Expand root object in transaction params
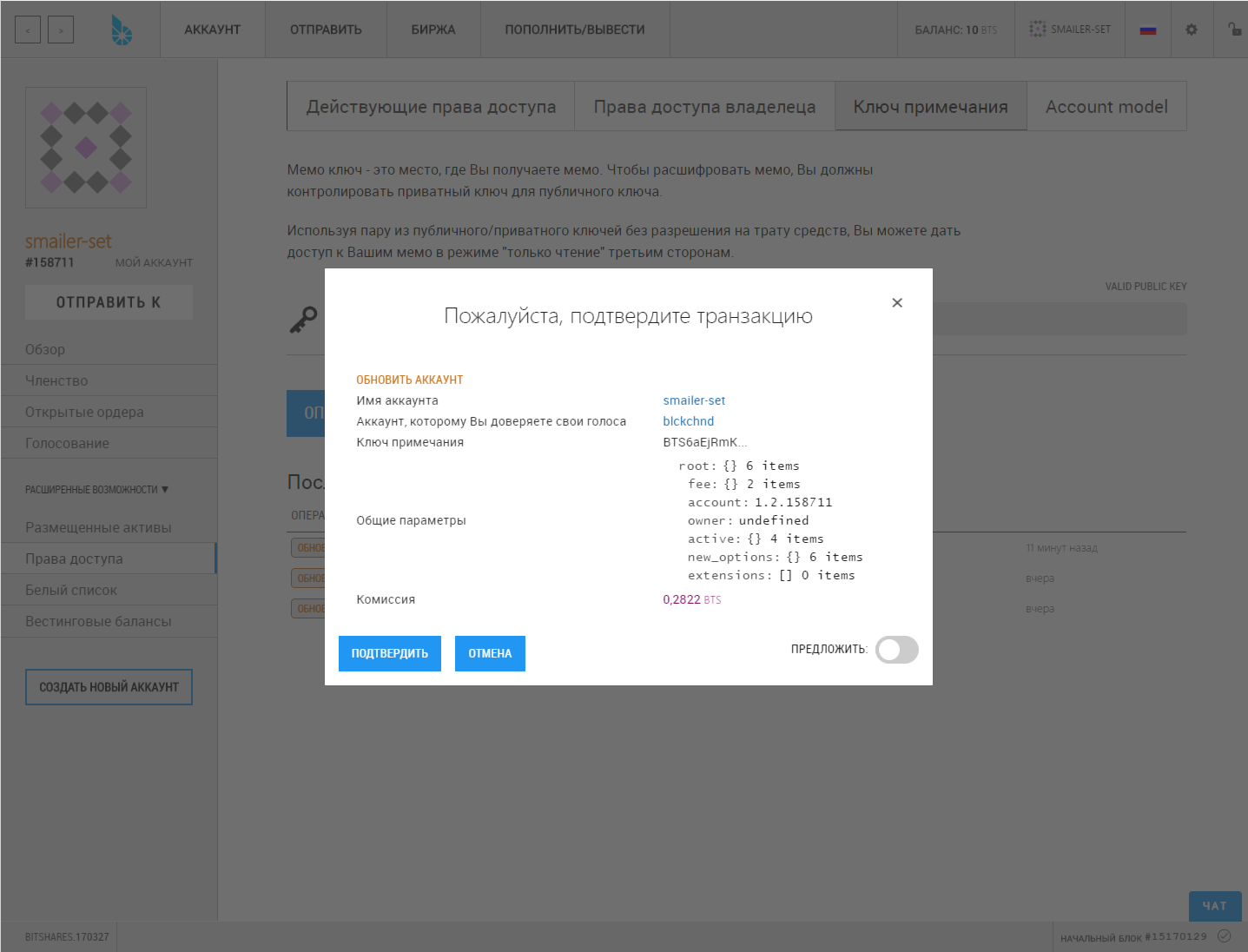The height and width of the screenshot is (952, 1248). [739, 466]
